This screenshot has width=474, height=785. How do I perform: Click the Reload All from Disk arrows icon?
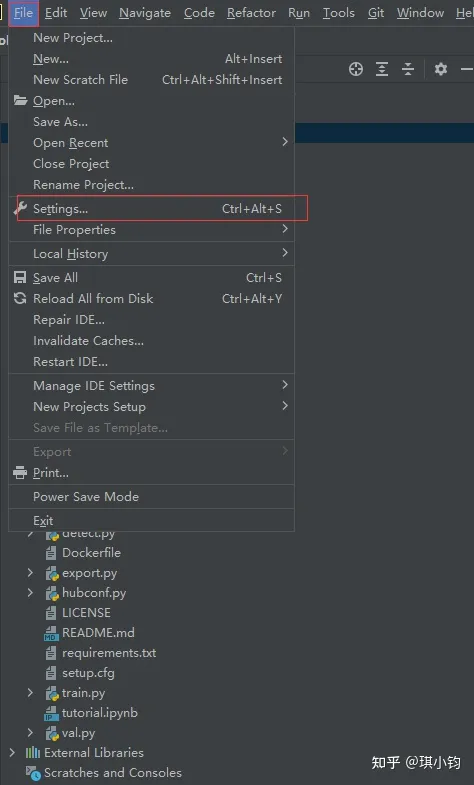pyautogui.click(x=20, y=299)
